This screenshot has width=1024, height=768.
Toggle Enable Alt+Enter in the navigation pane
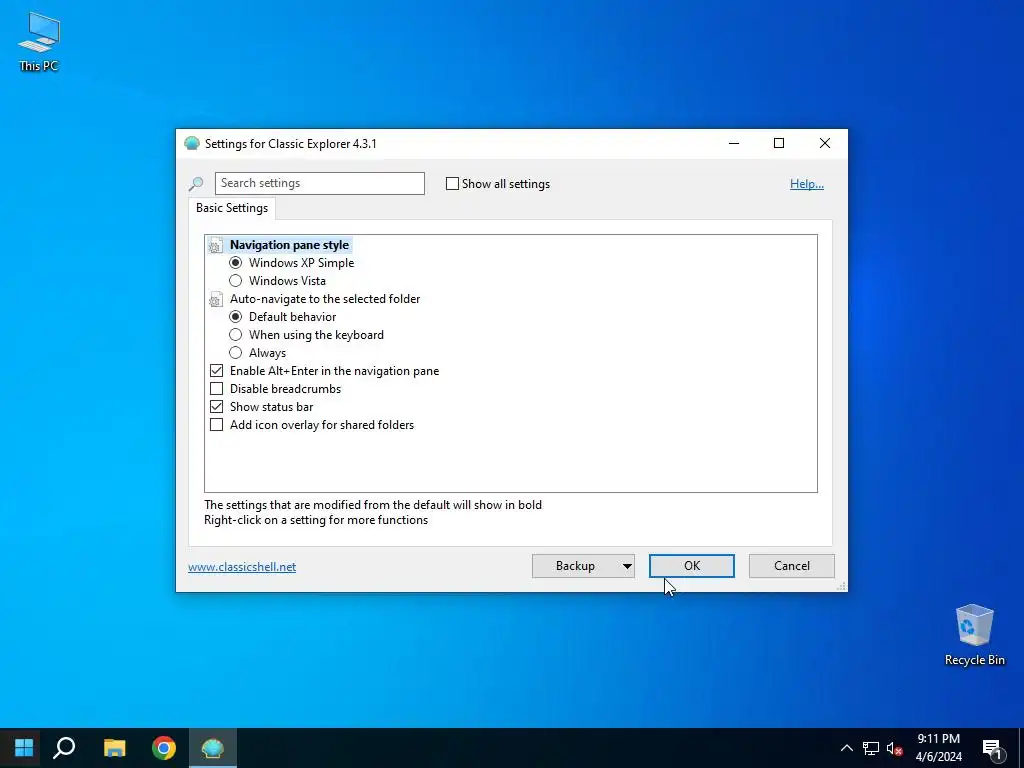click(x=216, y=371)
